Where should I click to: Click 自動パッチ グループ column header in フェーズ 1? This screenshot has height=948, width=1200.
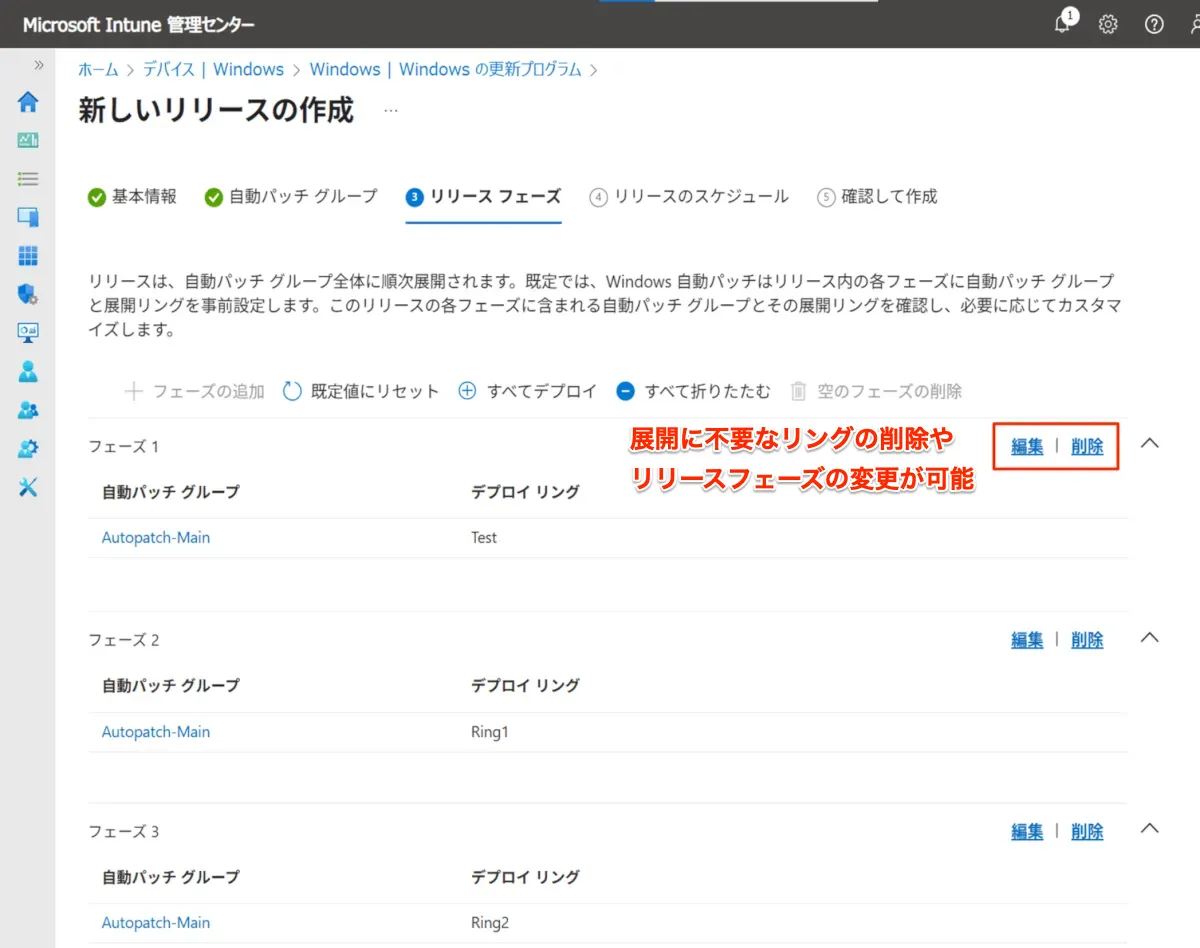coord(171,492)
